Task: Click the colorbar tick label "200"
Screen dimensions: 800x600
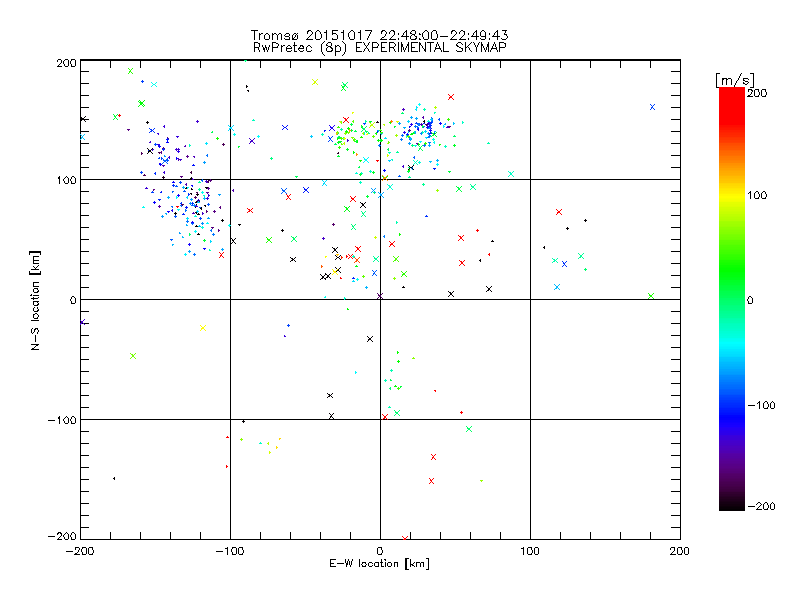Action: pyautogui.click(x=757, y=93)
